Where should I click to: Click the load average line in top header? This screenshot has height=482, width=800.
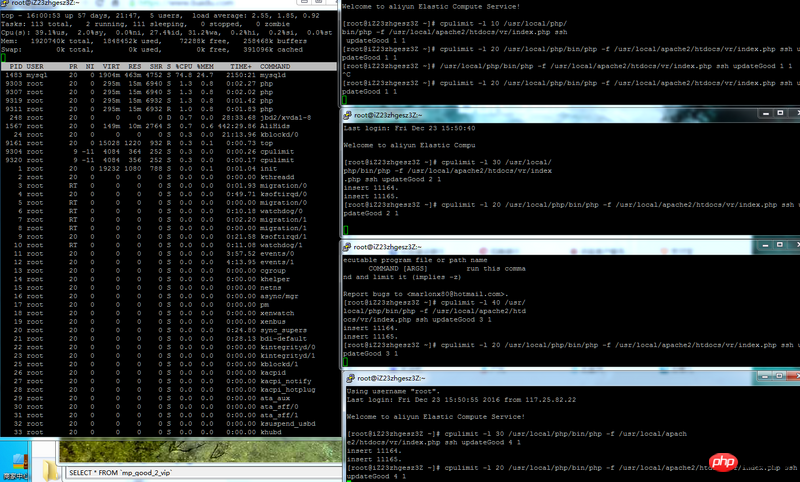click(160, 16)
